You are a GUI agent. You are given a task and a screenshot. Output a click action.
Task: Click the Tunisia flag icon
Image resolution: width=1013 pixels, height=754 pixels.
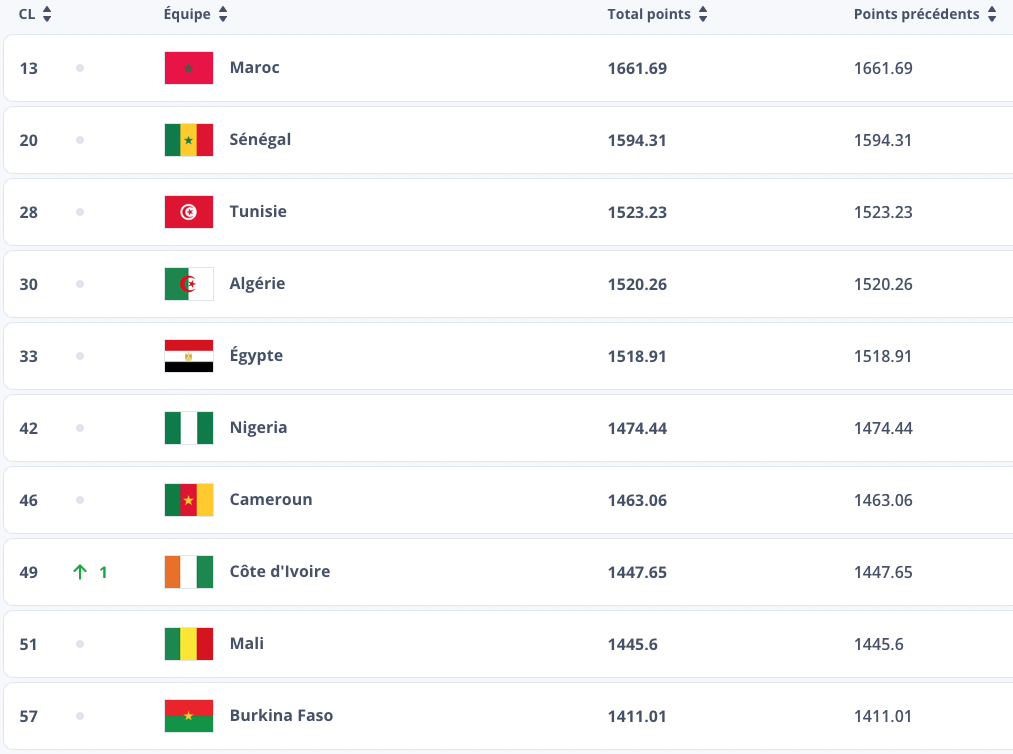tap(188, 212)
